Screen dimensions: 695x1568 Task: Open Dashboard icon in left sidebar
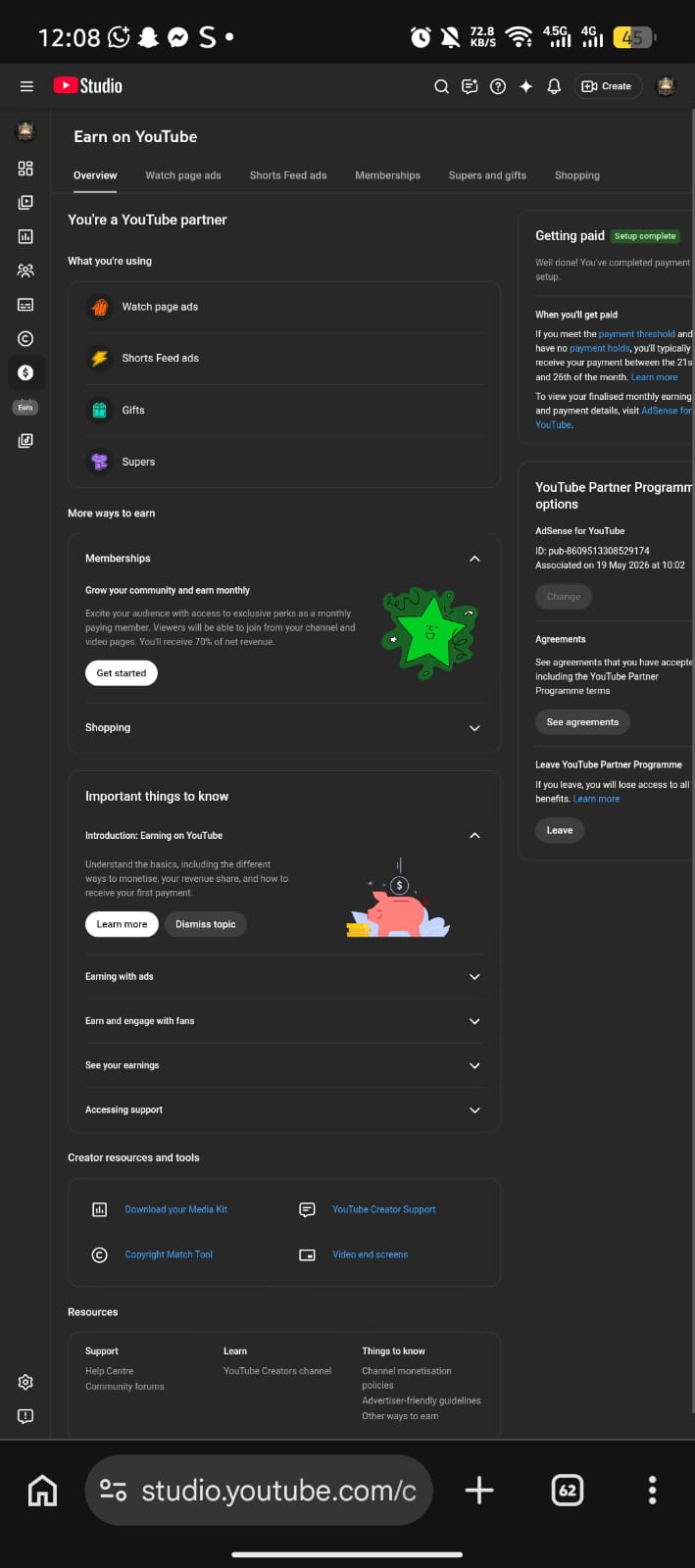25,169
